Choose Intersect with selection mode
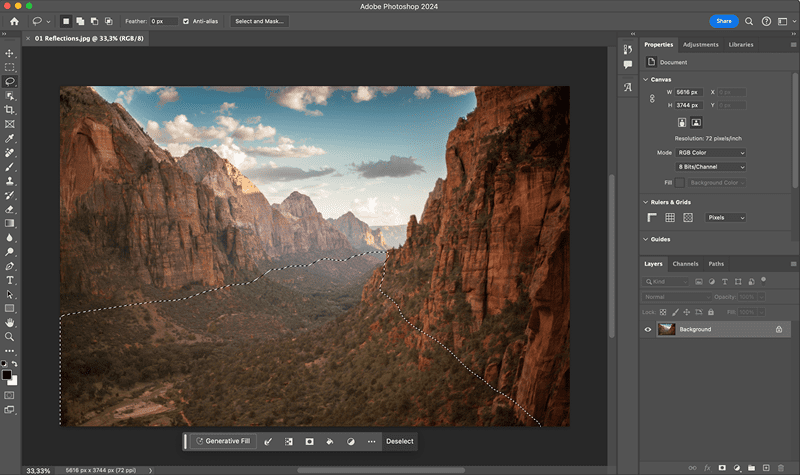Image resolution: width=800 pixels, height=475 pixels. click(x=109, y=21)
